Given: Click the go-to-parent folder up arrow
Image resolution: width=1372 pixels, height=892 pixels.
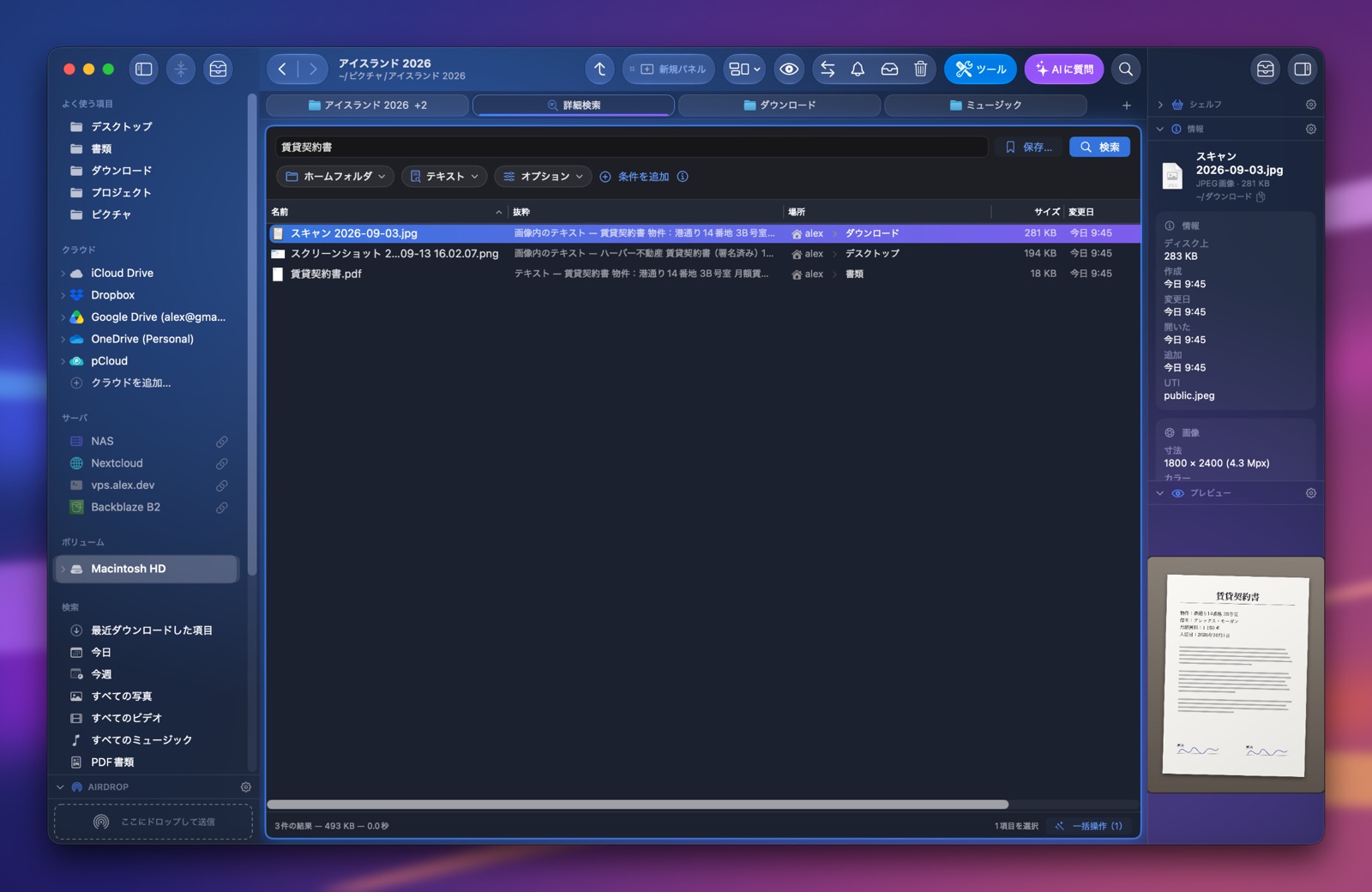Looking at the screenshot, I should click(600, 69).
